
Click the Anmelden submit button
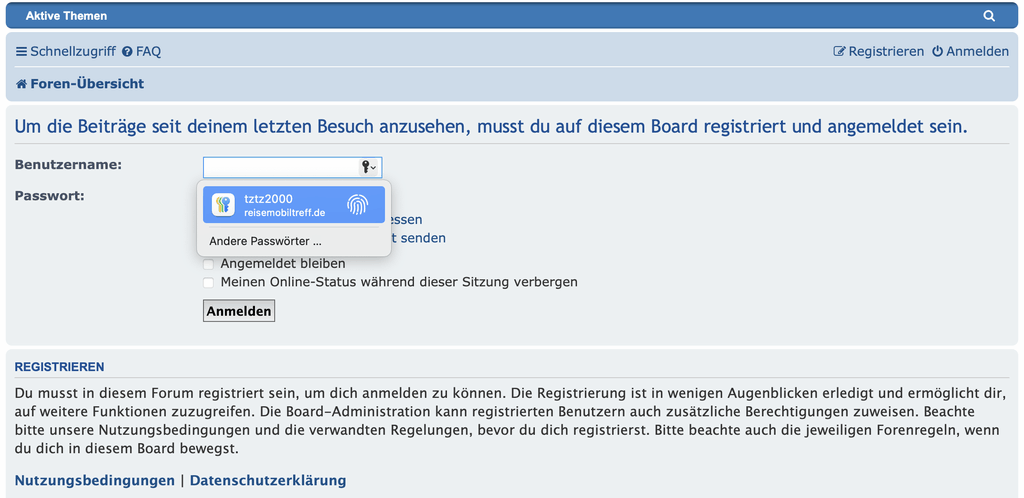pos(239,311)
